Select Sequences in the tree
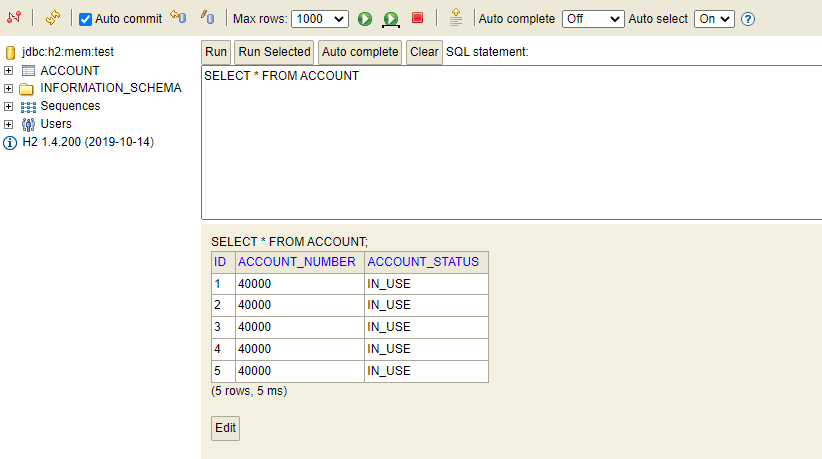 click(x=70, y=106)
